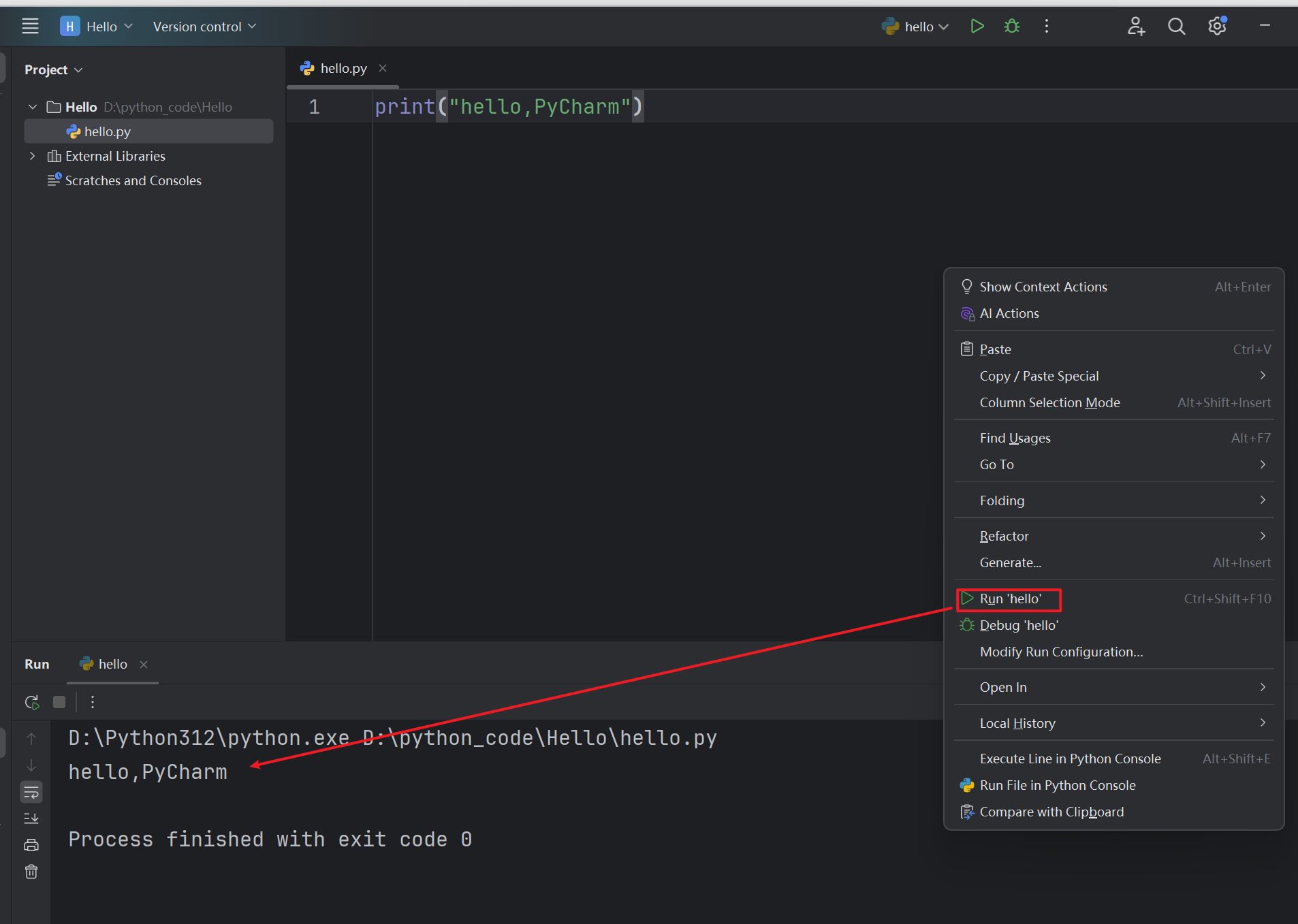
Task: Open the IDE settings gear
Action: coord(1217,26)
